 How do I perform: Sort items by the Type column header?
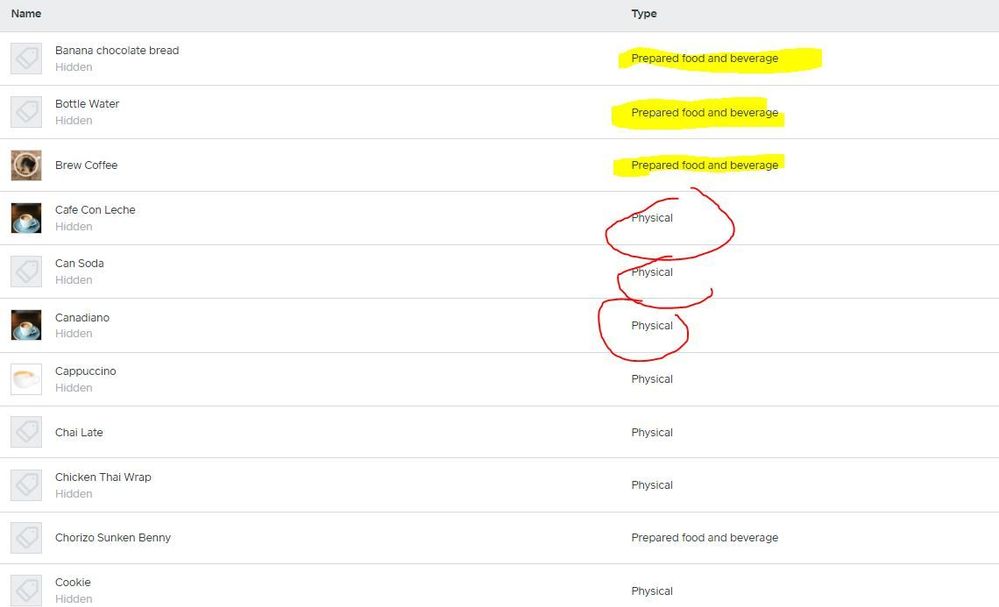tap(644, 14)
